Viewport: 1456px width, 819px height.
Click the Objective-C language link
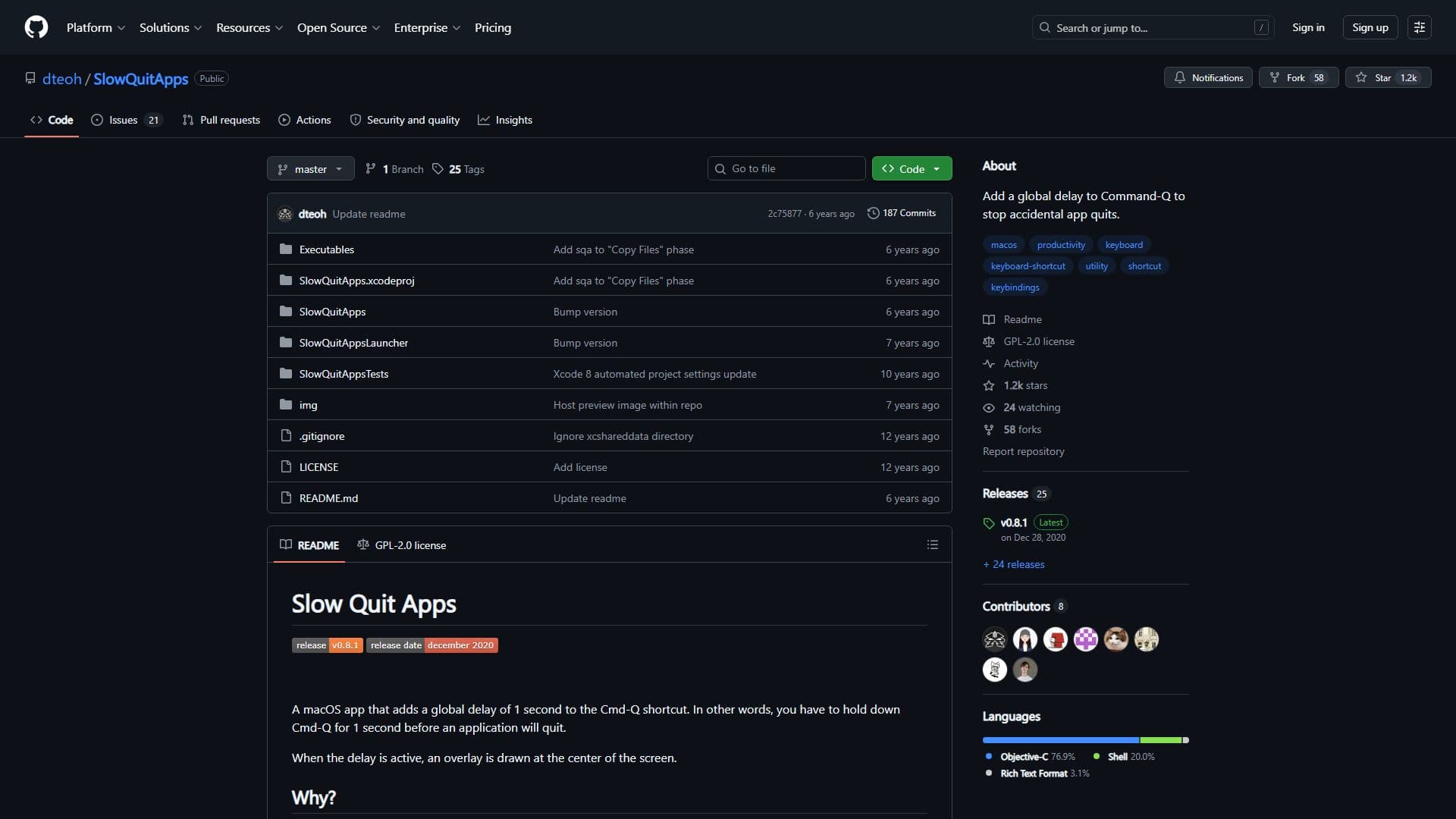click(x=1030, y=757)
